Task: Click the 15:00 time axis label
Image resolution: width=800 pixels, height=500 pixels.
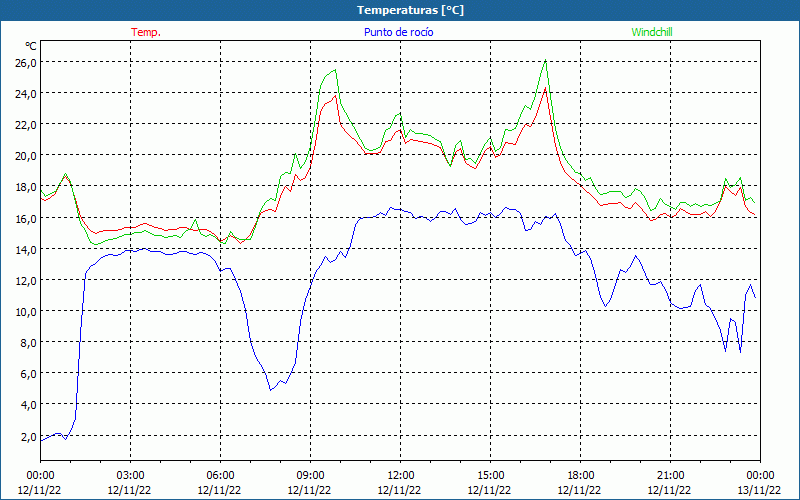Action: coord(490,476)
